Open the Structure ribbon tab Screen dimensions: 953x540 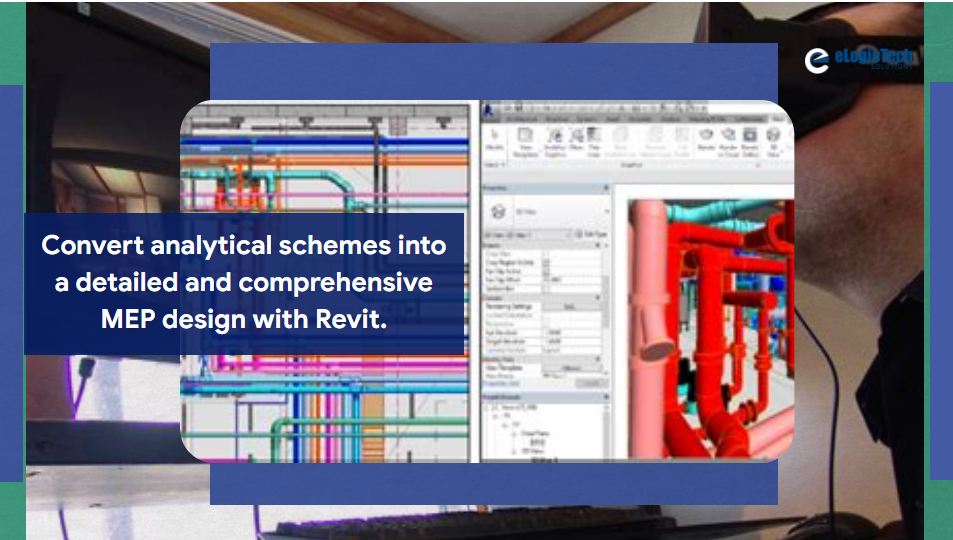click(556, 119)
